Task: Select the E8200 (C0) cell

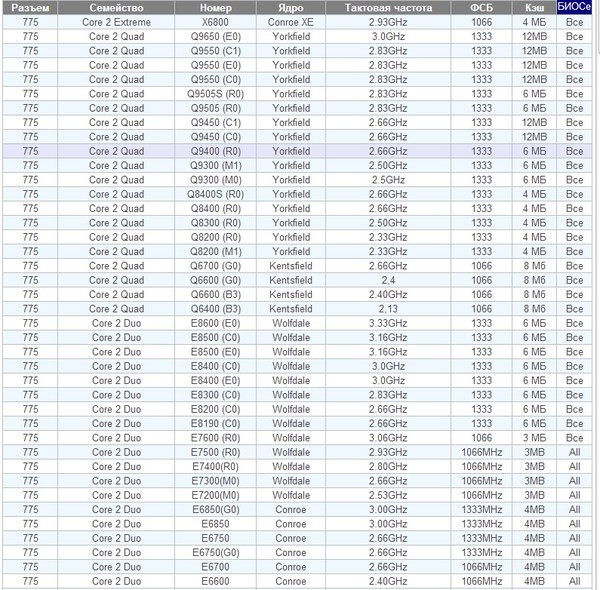Action: coord(215,409)
